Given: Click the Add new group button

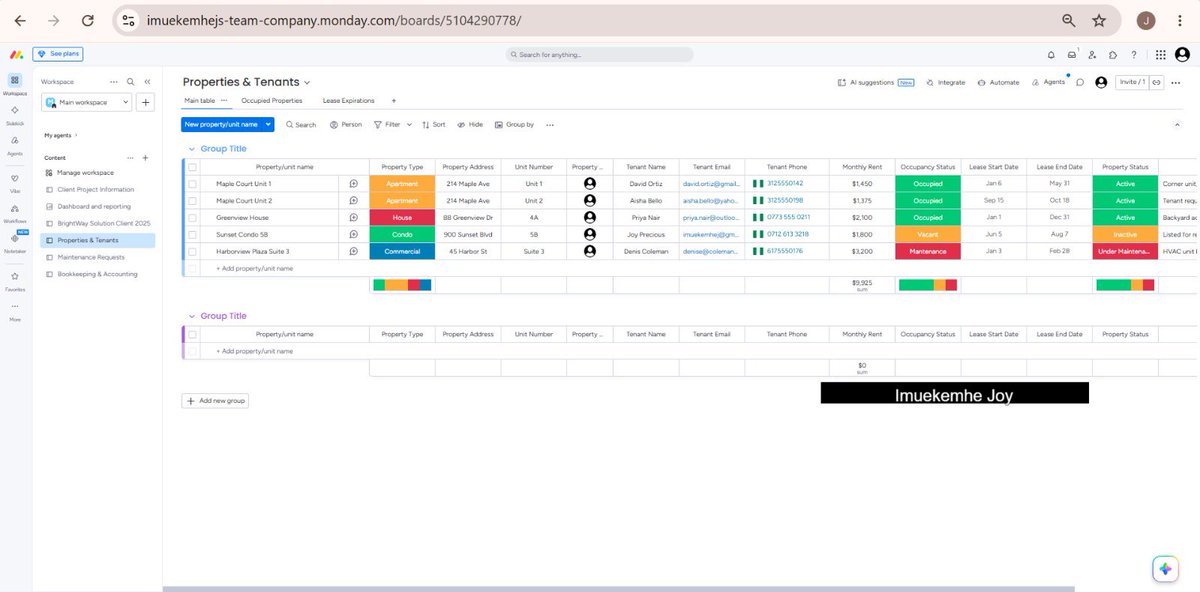Looking at the screenshot, I should point(215,400).
